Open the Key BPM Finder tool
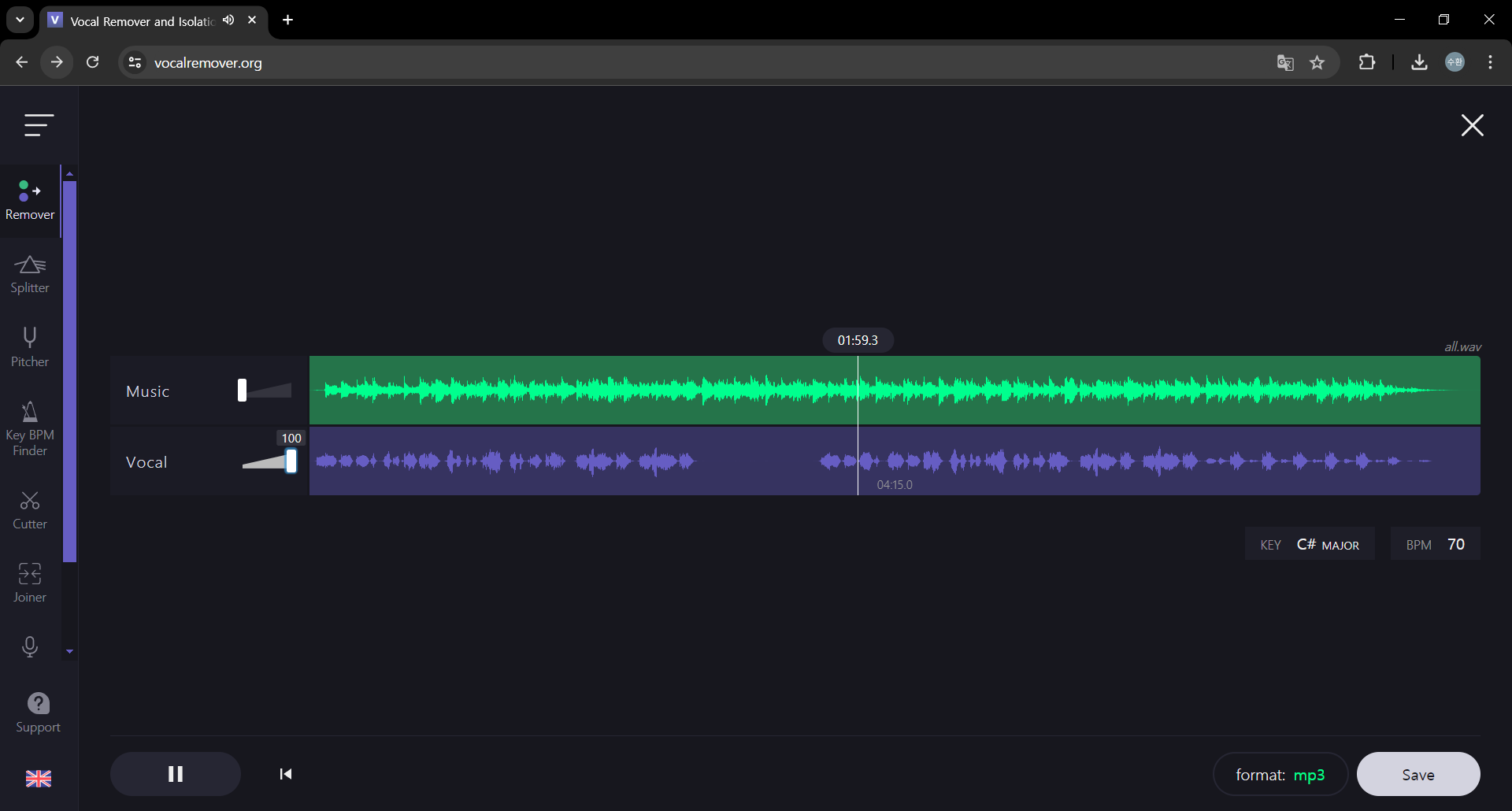 (x=30, y=428)
